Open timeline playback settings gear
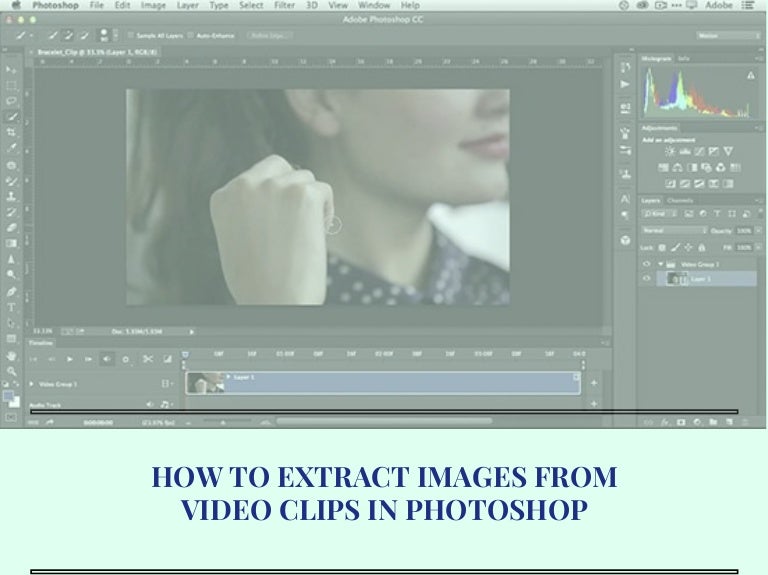This screenshot has width=768, height=575. click(126, 359)
